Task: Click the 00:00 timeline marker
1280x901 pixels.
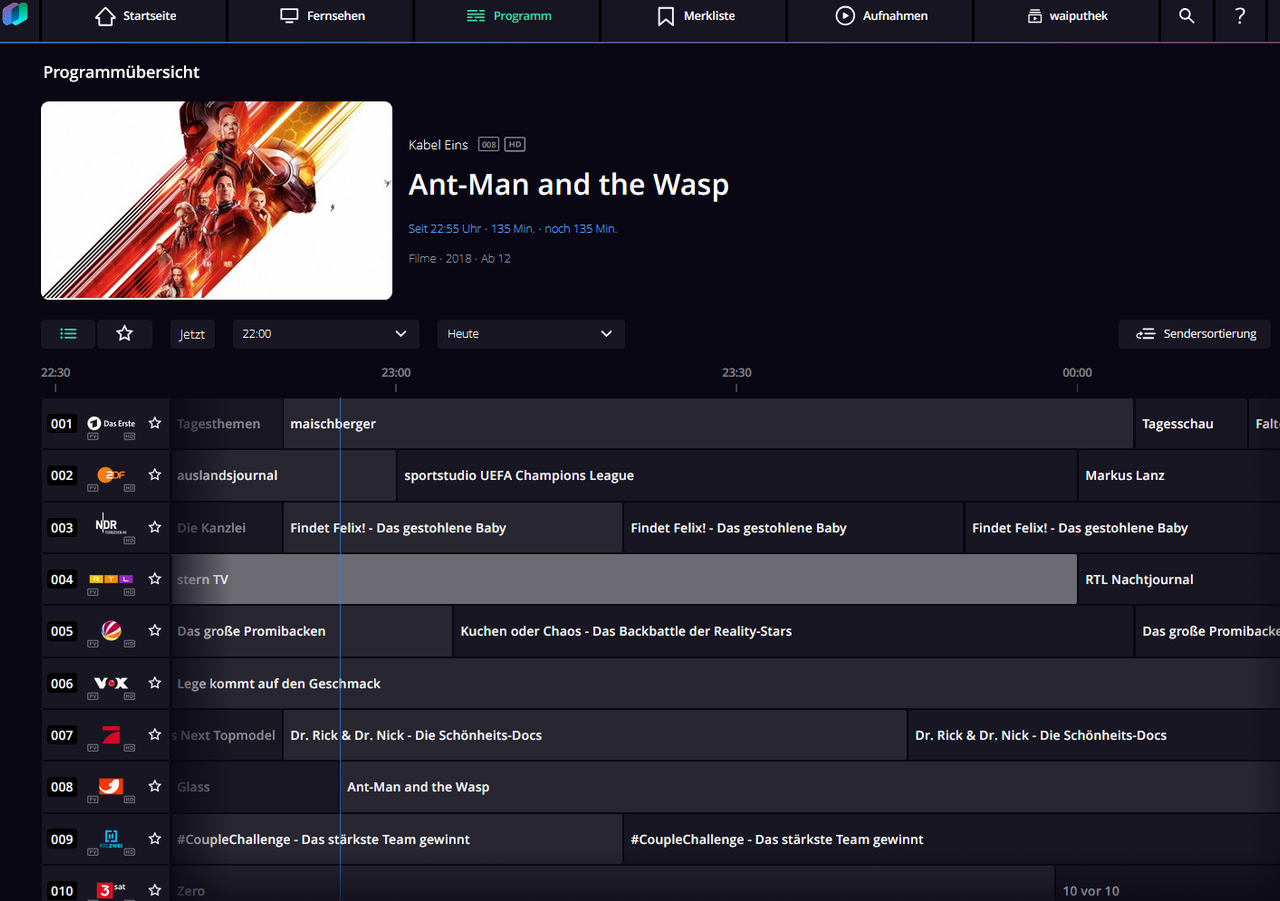Action: point(1077,373)
